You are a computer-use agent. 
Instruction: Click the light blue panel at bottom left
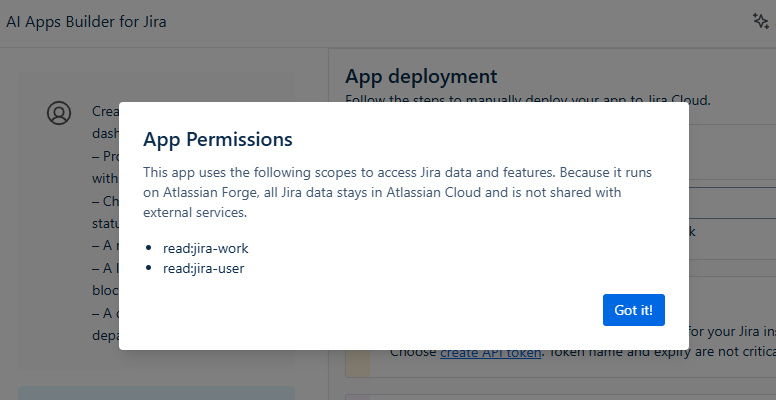pyautogui.click(x=156, y=392)
